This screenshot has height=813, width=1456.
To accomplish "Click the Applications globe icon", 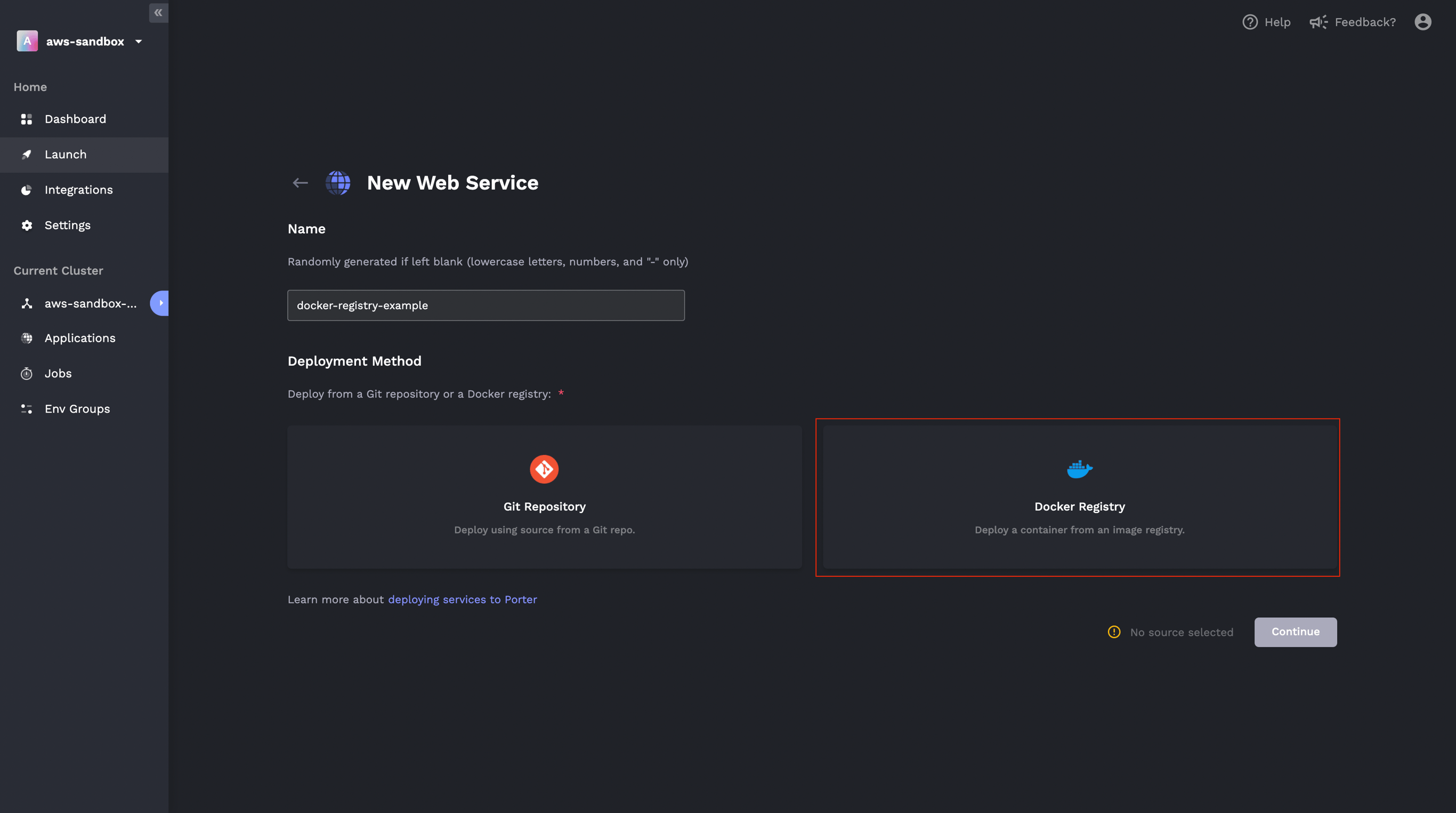I will [x=27, y=338].
